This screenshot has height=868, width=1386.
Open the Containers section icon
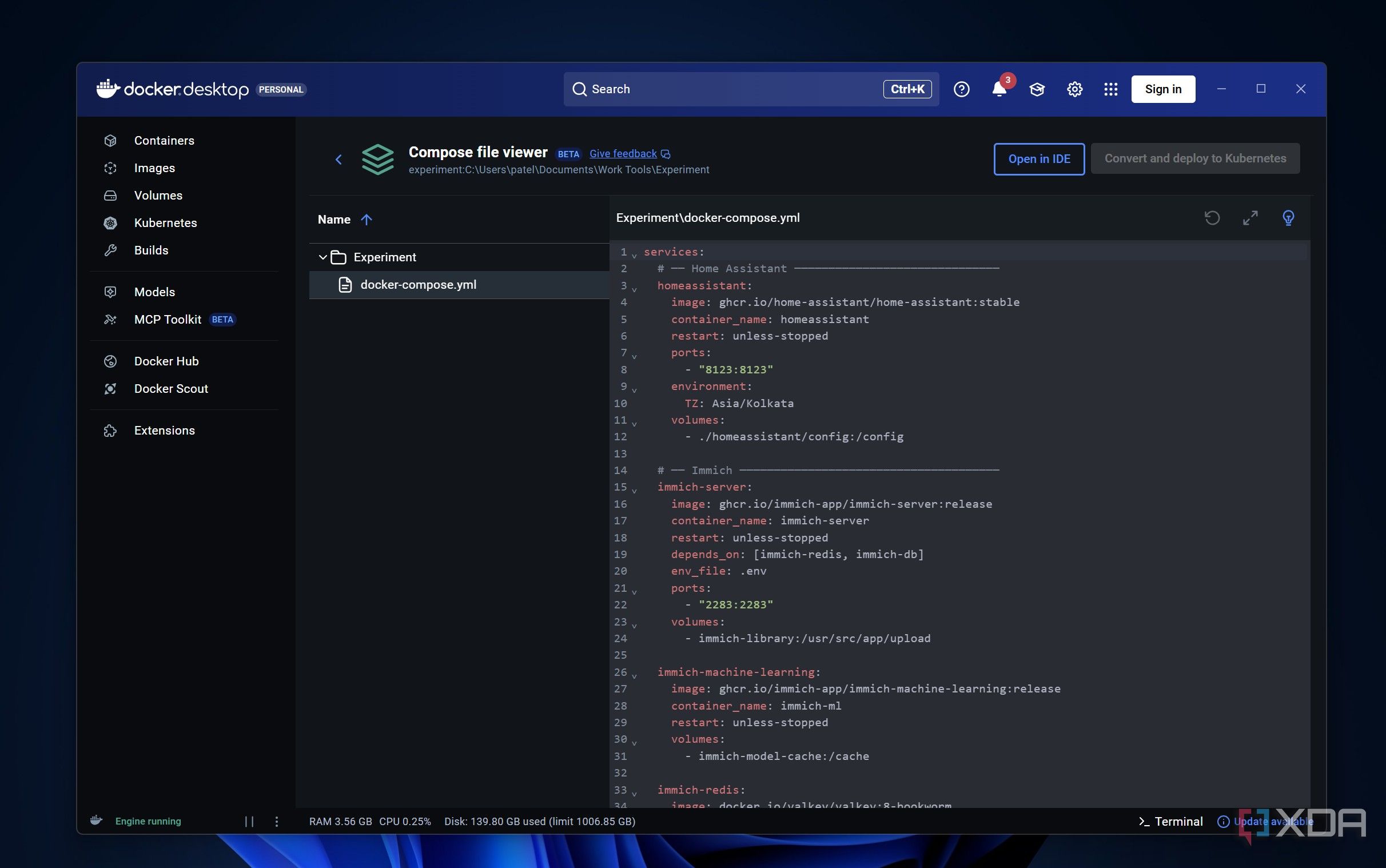[110, 141]
